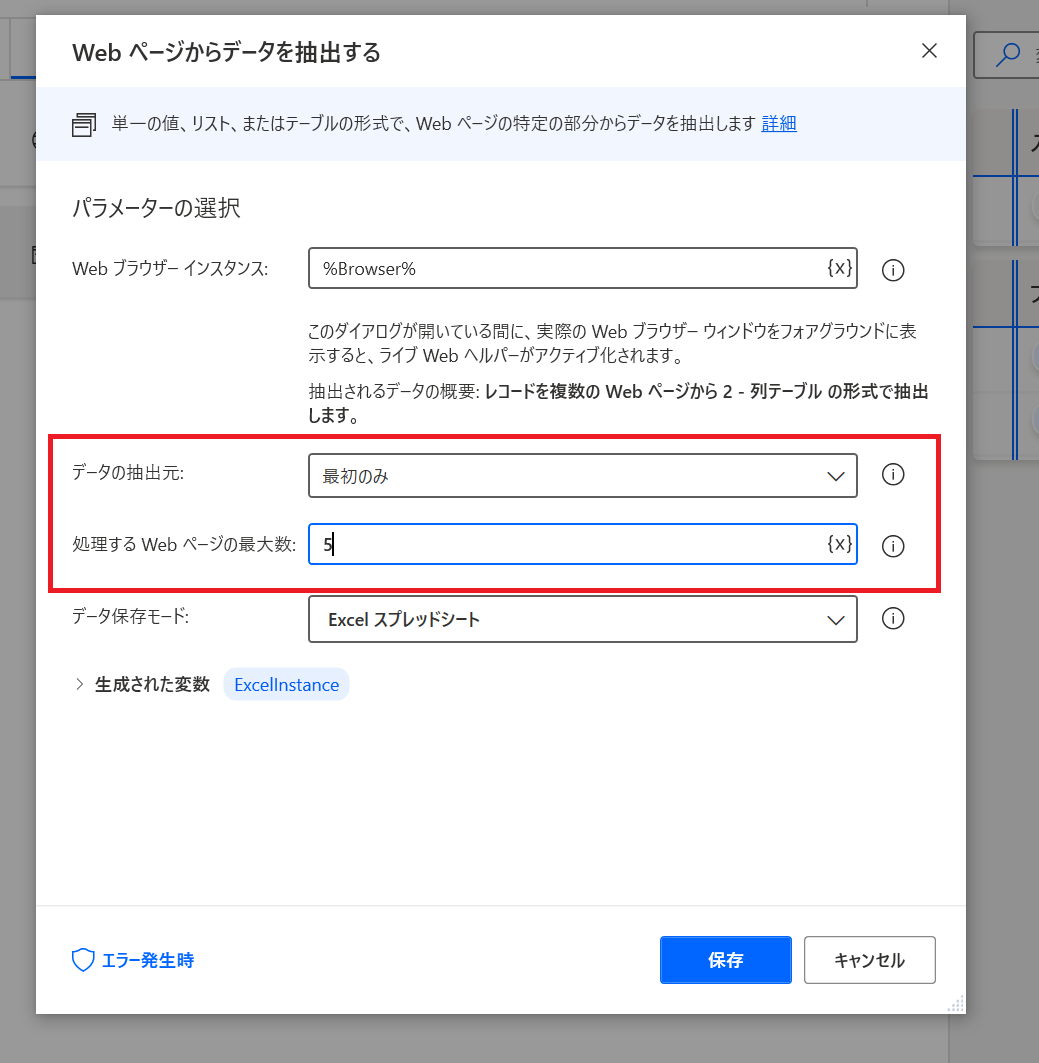Viewport: 1039px width, 1063px height.
Task: Click the キャンセル button
Action: pyautogui.click(x=870, y=960)
